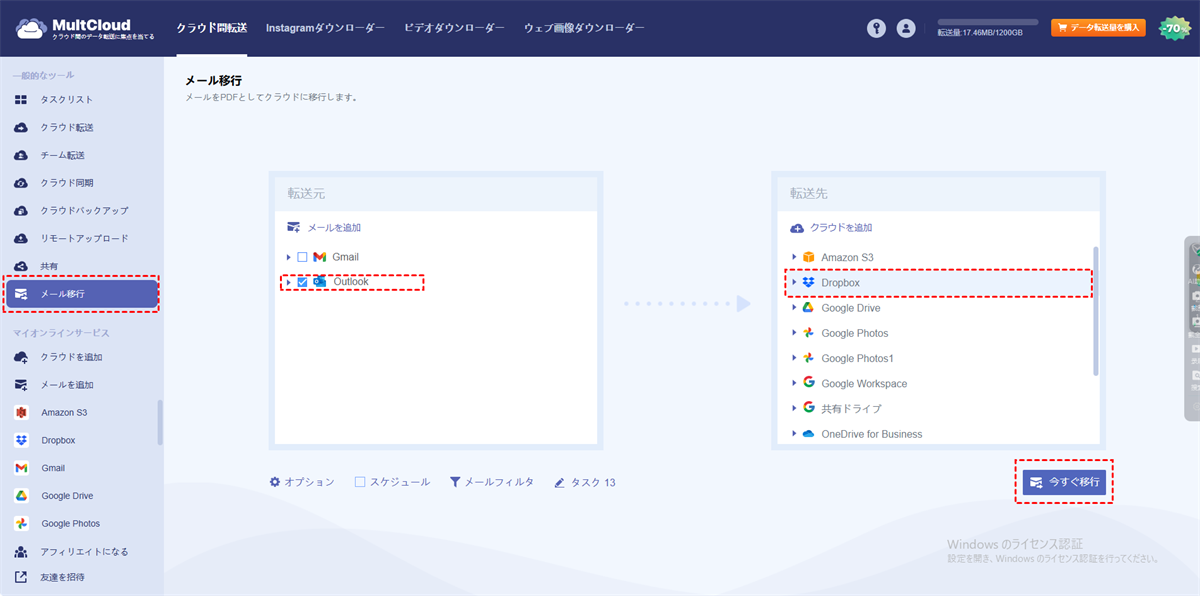Click the Amazon S3 icon in sidebar
1200x596 pixels.
[x=21, y=412]
